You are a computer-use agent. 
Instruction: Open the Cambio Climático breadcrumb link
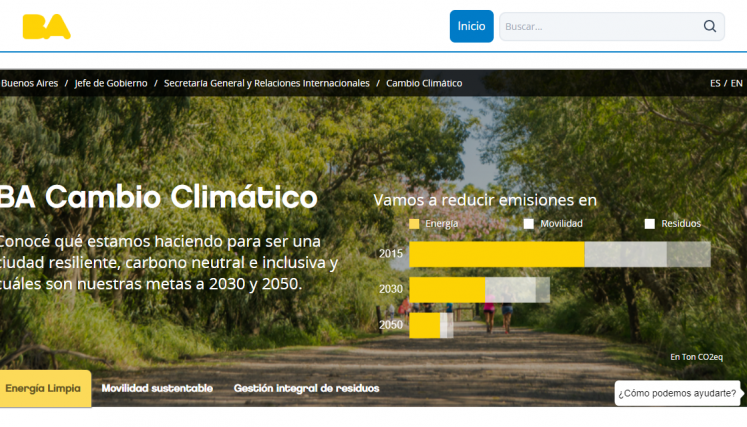point(424,83)
